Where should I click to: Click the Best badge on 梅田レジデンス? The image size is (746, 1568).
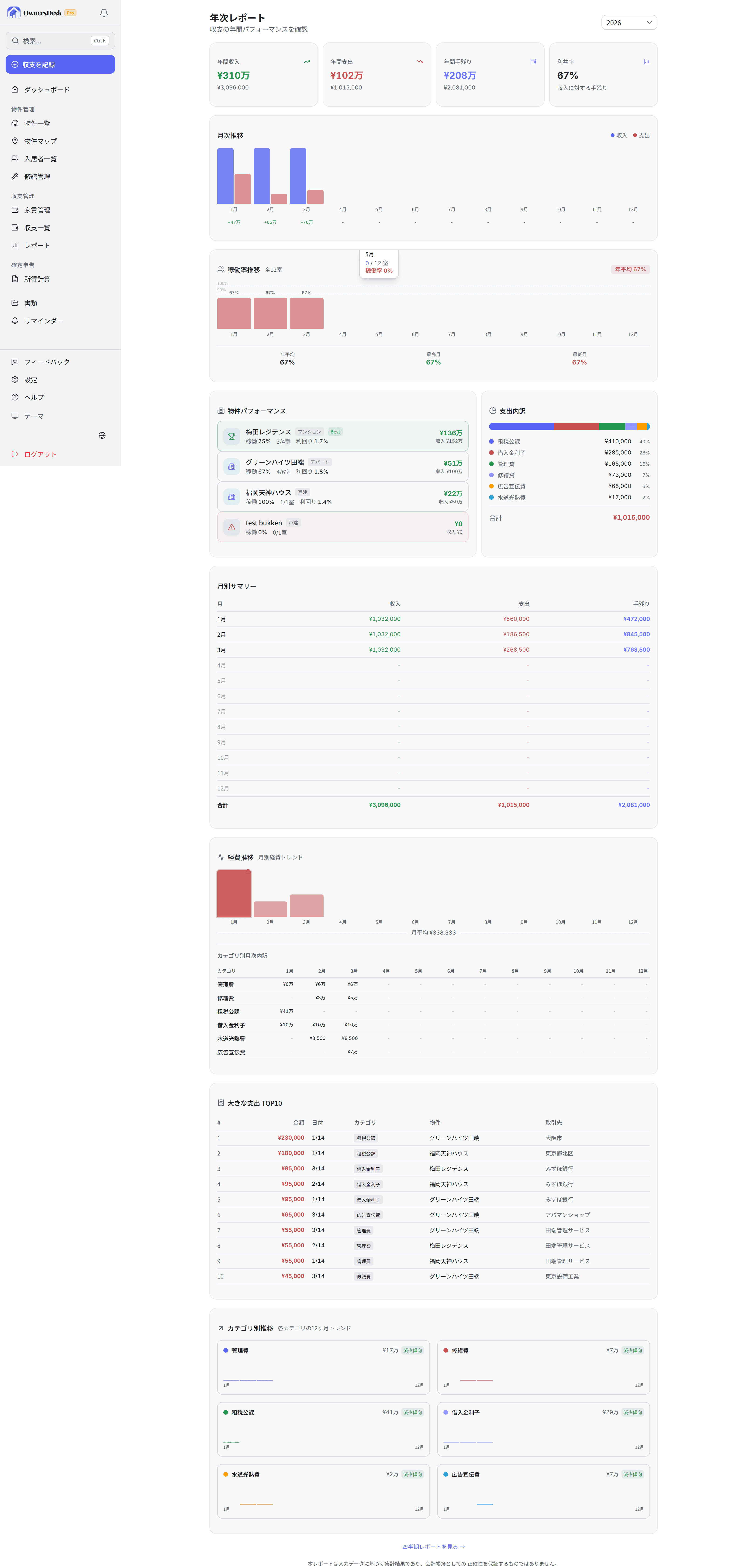point(335,432)
